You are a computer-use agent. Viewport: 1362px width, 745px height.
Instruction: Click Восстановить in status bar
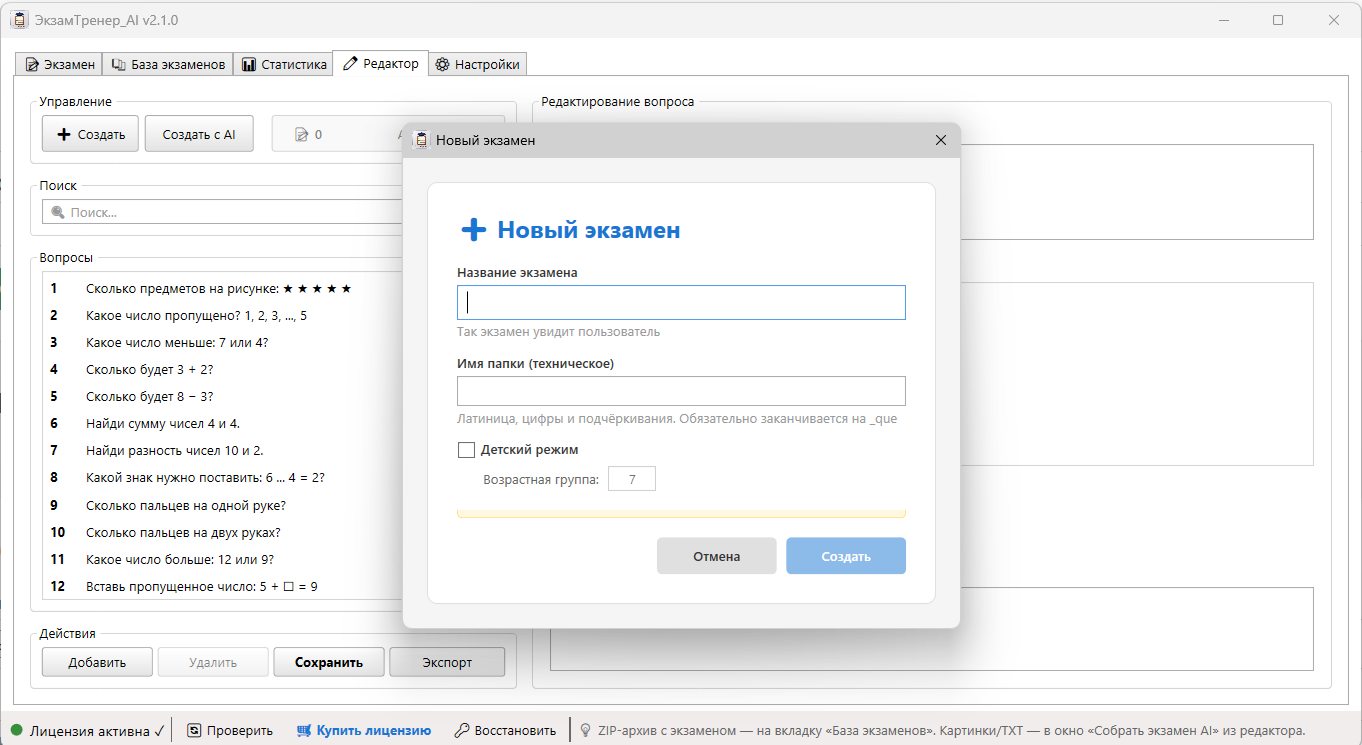(x=505, y=730)
